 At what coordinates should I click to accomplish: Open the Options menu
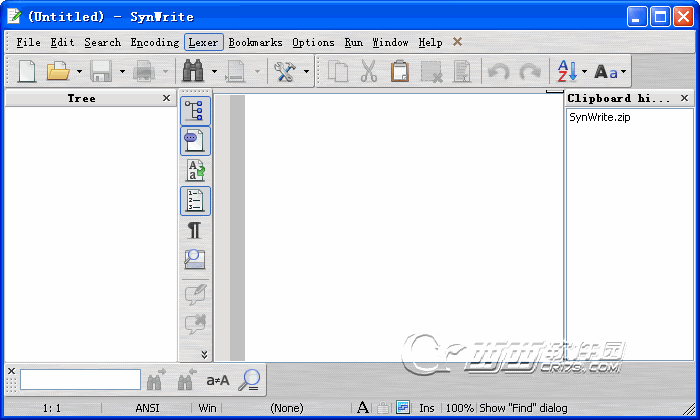point(313,42)
